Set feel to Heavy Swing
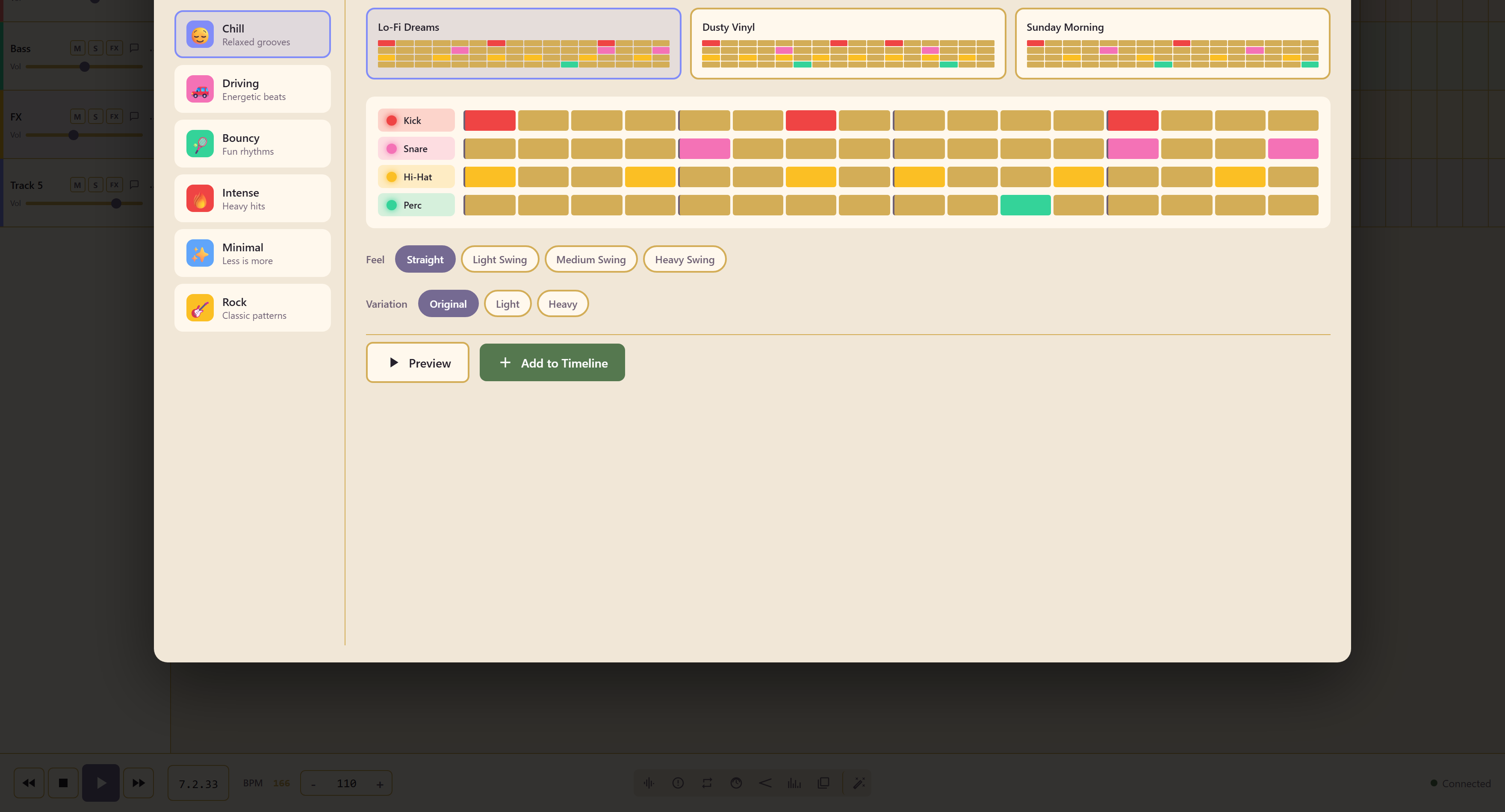 (x=685, y=259)
